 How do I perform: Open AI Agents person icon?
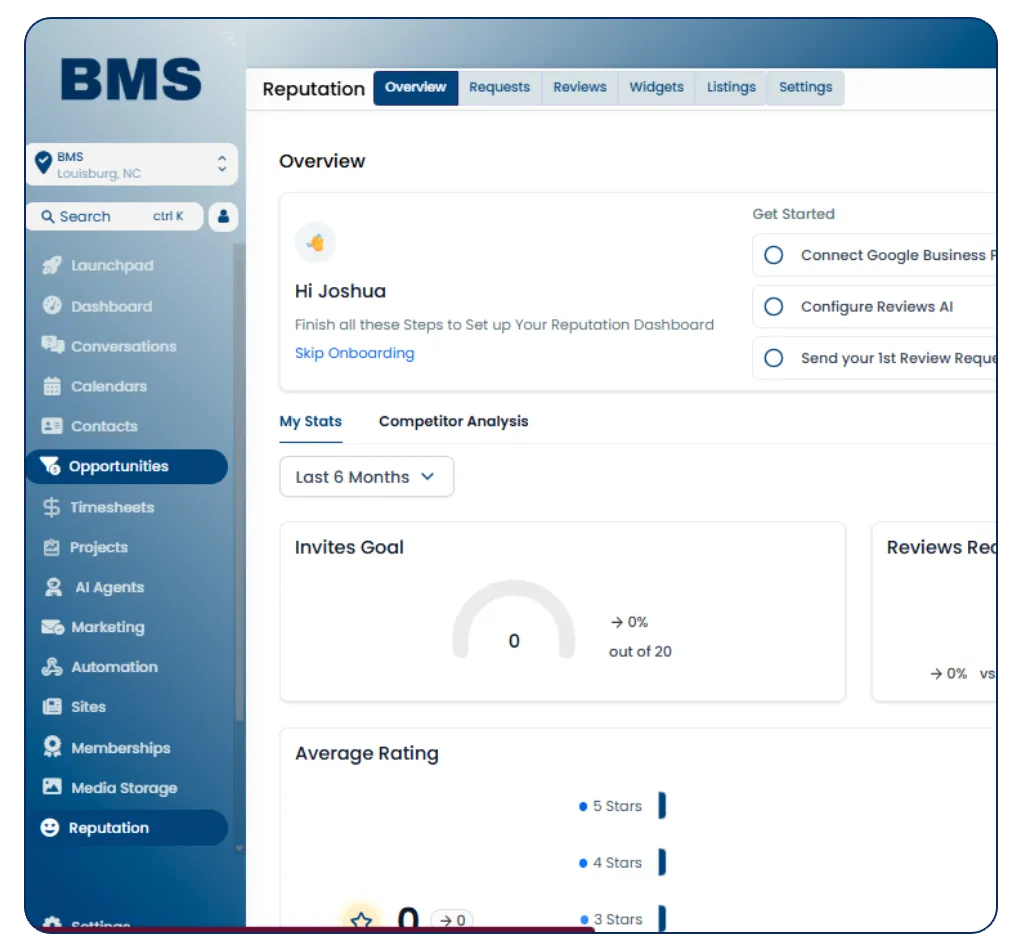pyautogui.click(x=53, y=587)
